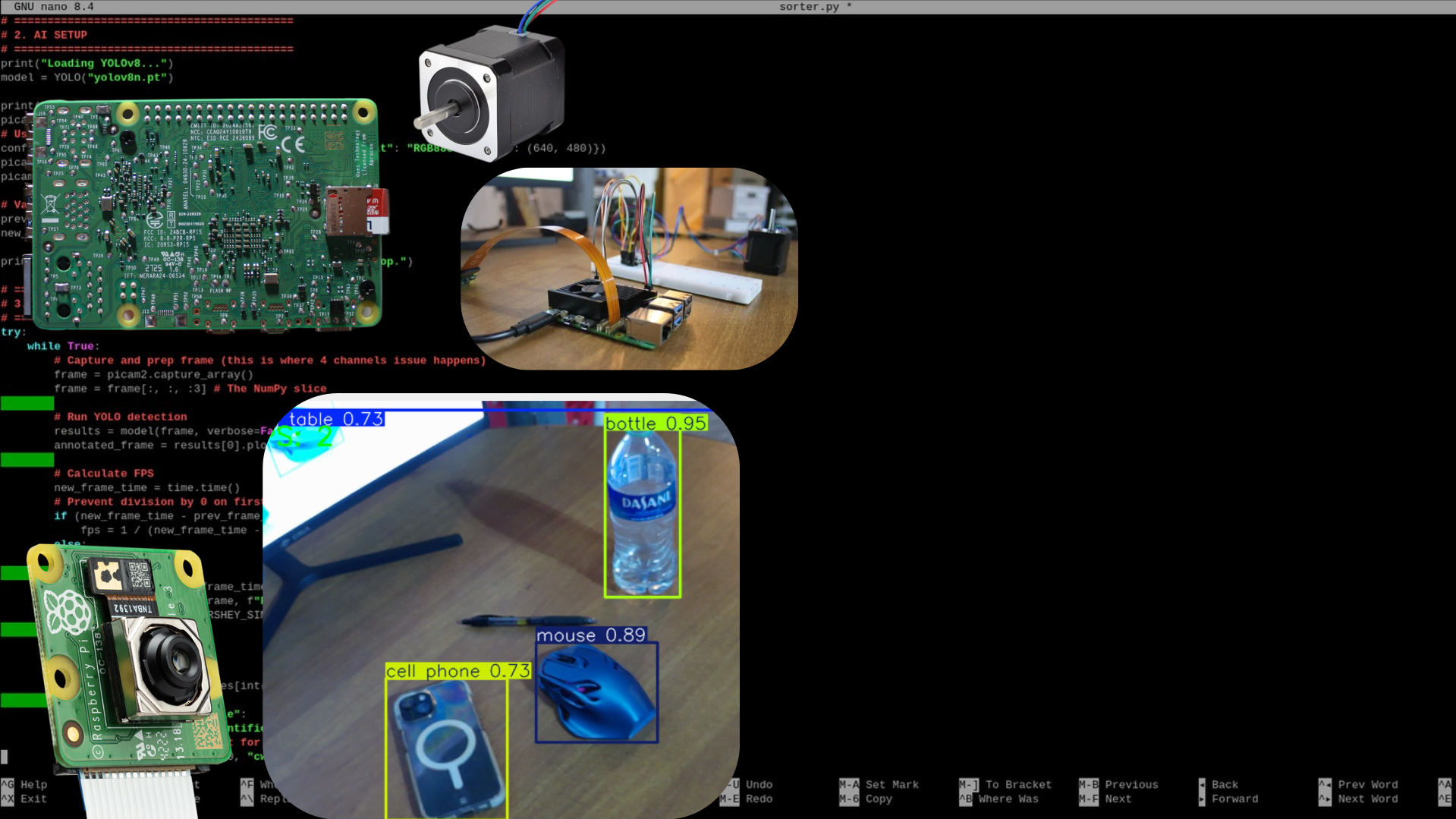The height and width of the screenshot is (819, 1456).
Task: Click the 'annotated_frame = results[0]' line
Action: [x=160, y=446]
